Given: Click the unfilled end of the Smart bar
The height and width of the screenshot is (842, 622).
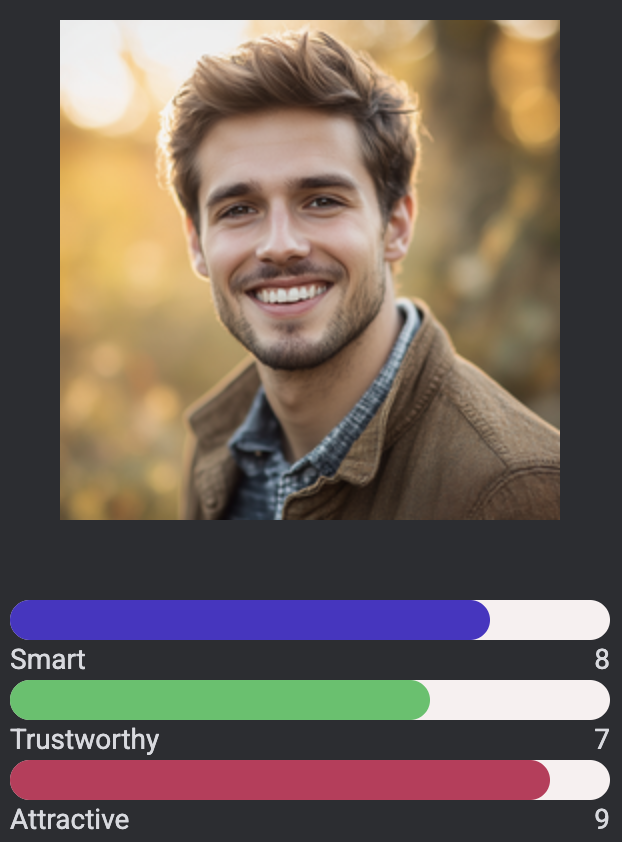Looking at the screenshot, I should pos(551,620).
